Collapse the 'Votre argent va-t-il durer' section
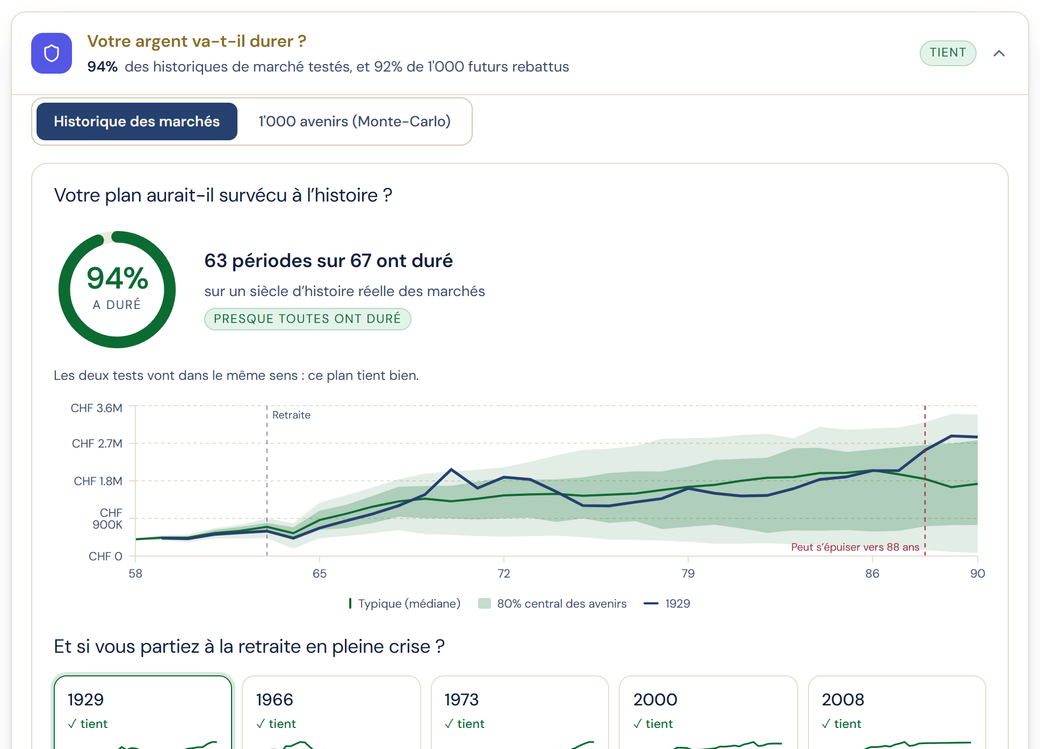1040x749 pixels. (x=999, y=53)
